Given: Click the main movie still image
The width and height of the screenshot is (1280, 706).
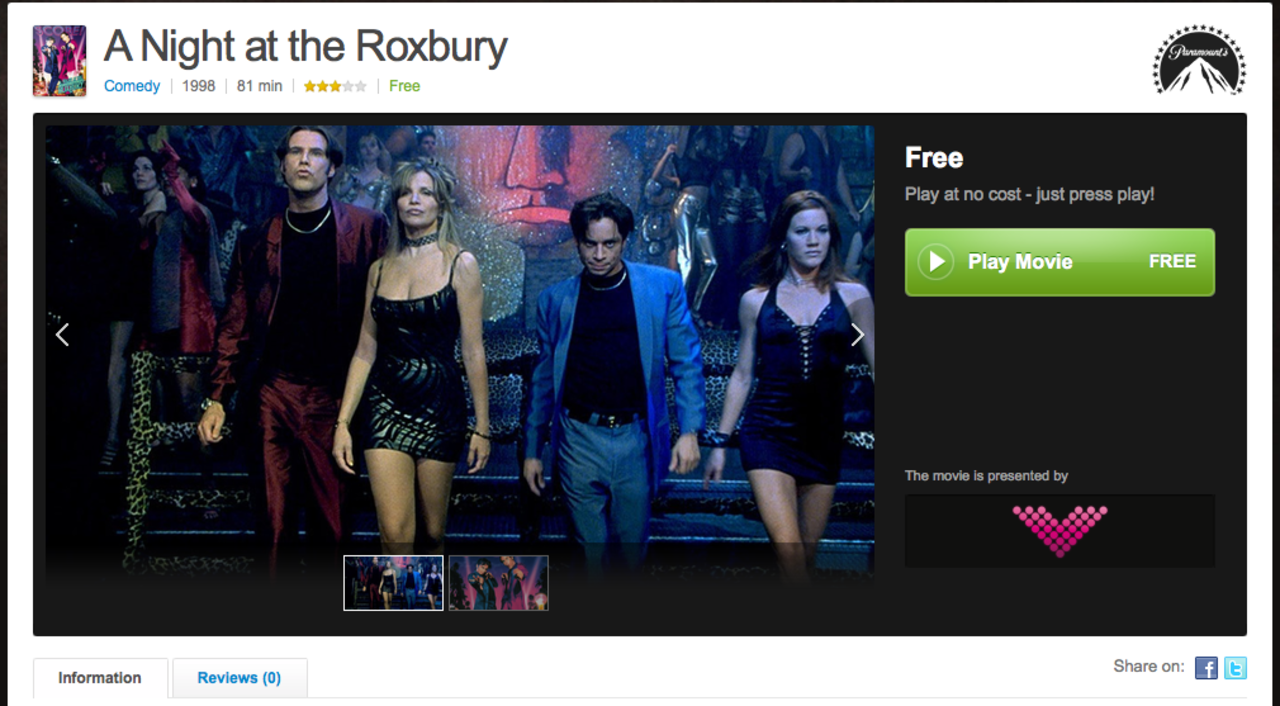Looking at the screenshot, I should 460,350.
